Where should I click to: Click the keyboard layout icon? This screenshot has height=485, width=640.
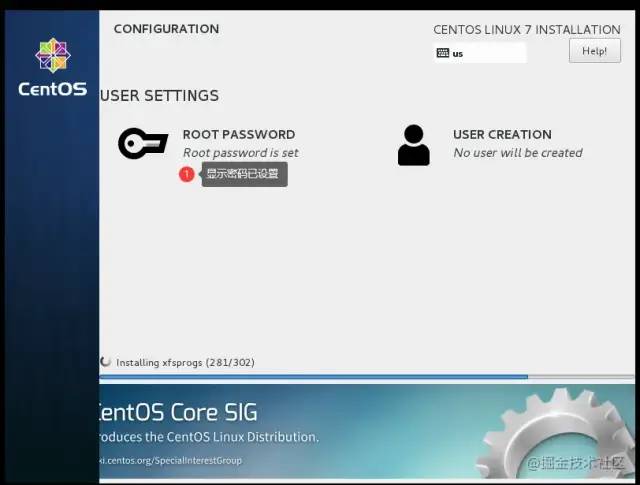(442, 53)
